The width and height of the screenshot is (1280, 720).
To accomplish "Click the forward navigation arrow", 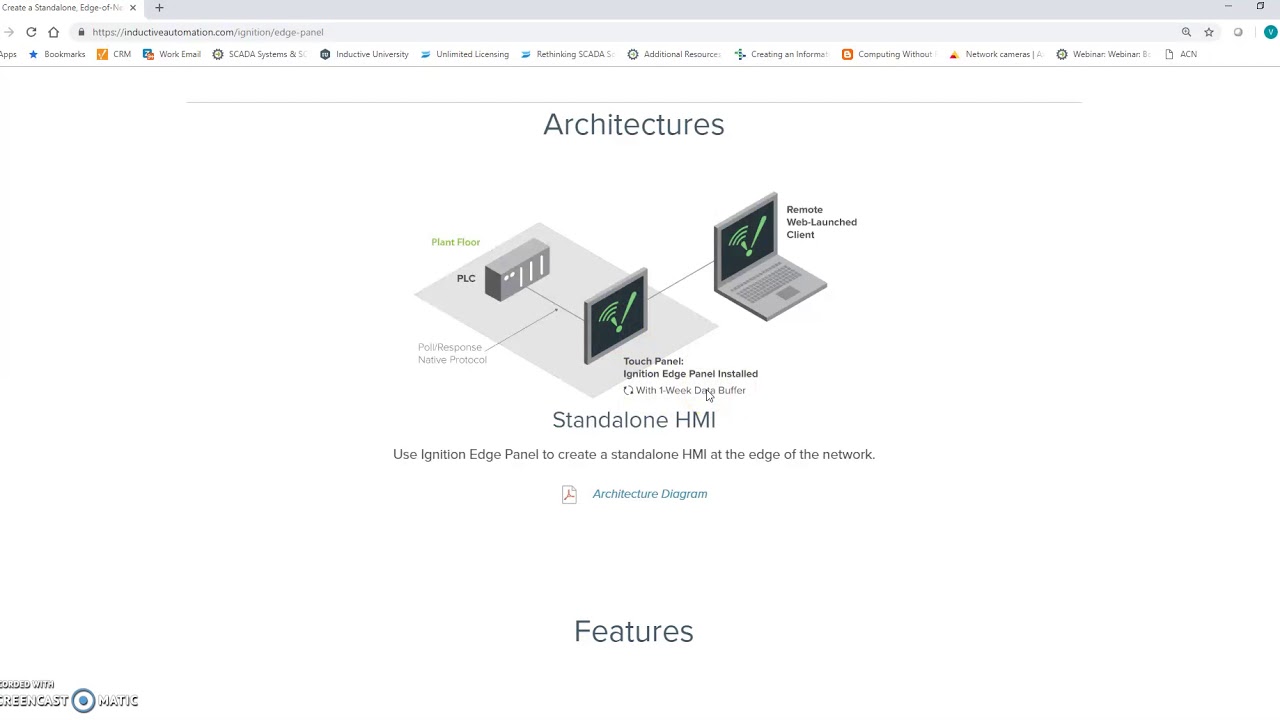I will pyautogui.click(x=9, y=32).
